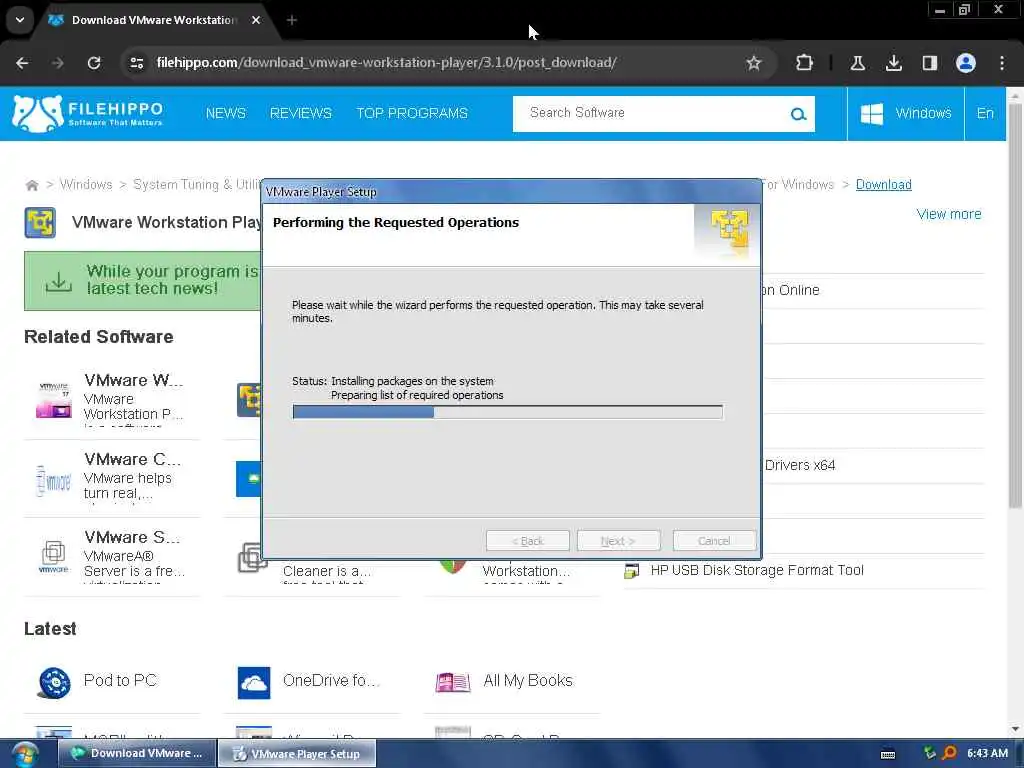Click the Windows breadcrumb link
Image resolution: width=1024 pixels, height=768 pixels.
pyautogui.click(x=86, y=185)
